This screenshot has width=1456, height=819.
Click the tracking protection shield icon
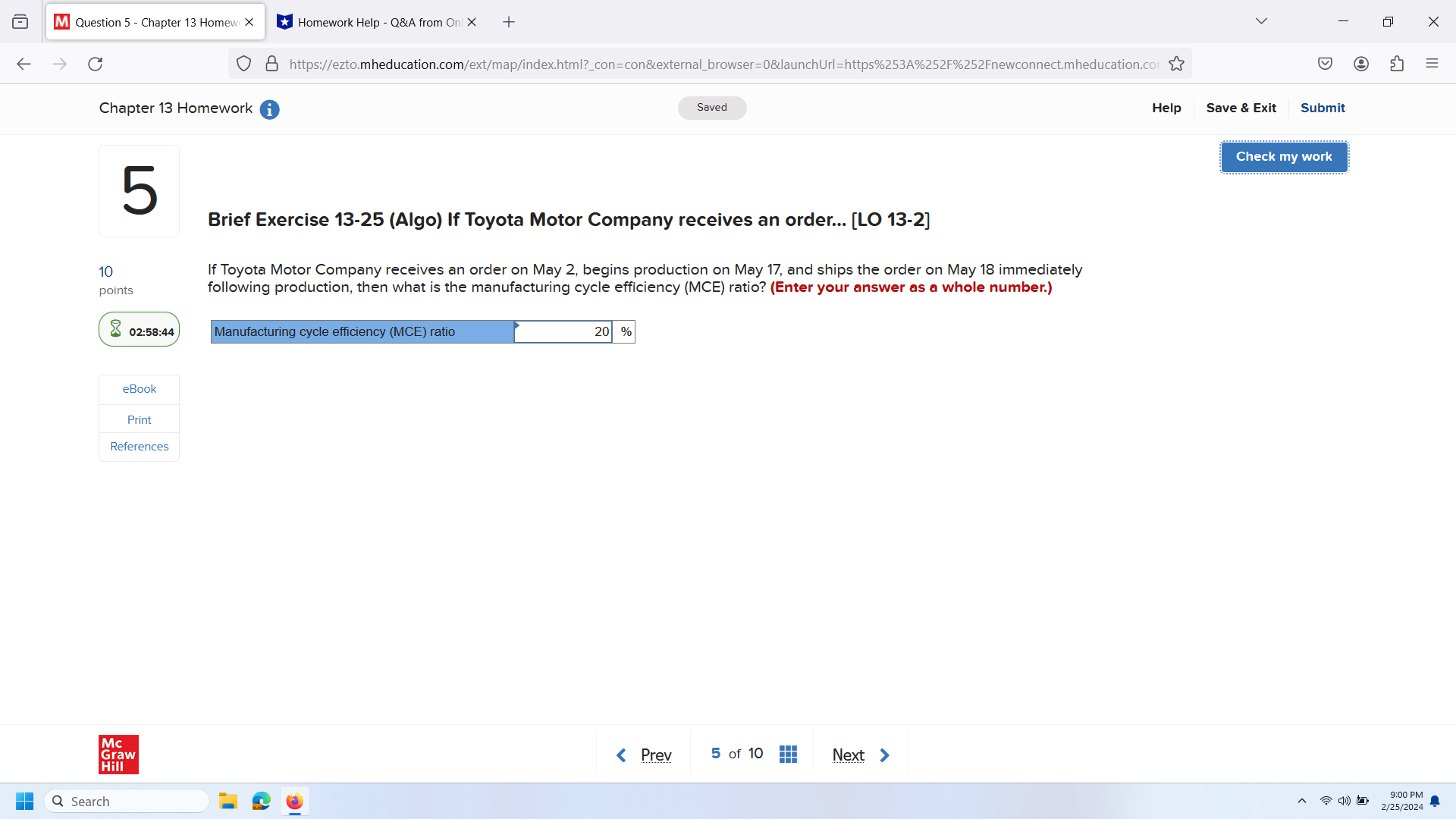(x=243, y=64)
